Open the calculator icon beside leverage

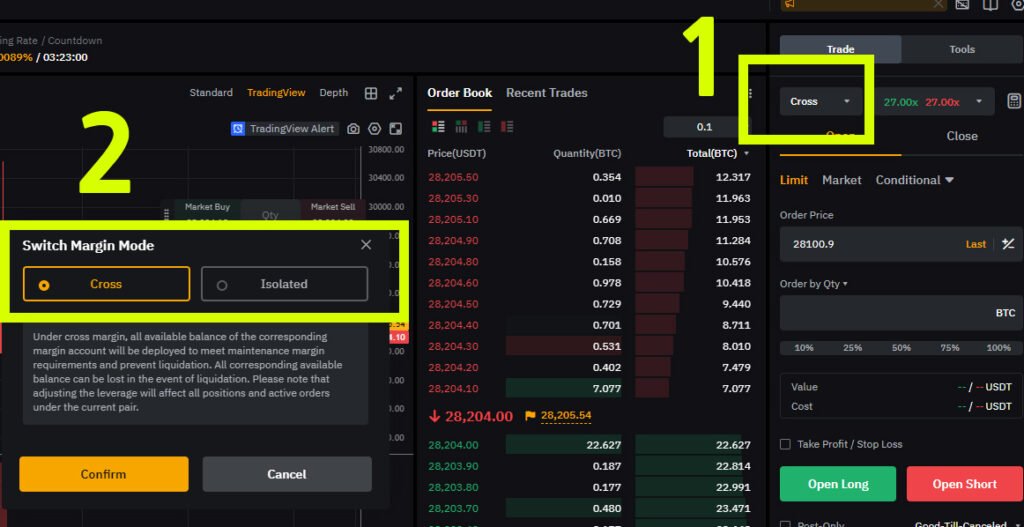tap(1014, 101)
